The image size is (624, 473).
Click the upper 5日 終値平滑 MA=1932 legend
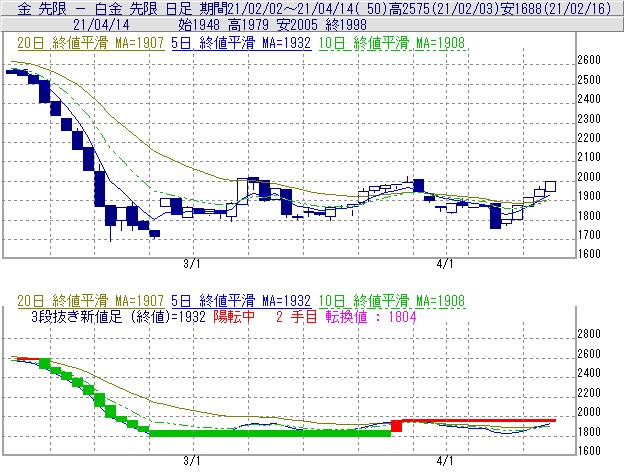coord(241,43)
